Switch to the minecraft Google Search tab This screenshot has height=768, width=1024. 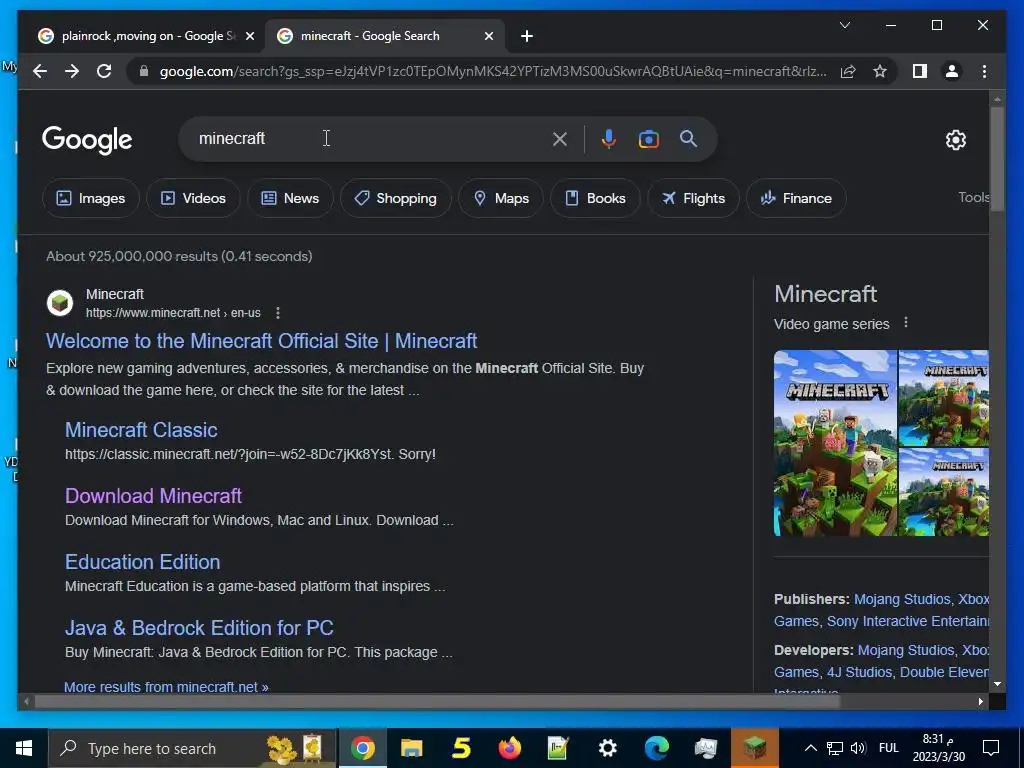tap(385, 36)
